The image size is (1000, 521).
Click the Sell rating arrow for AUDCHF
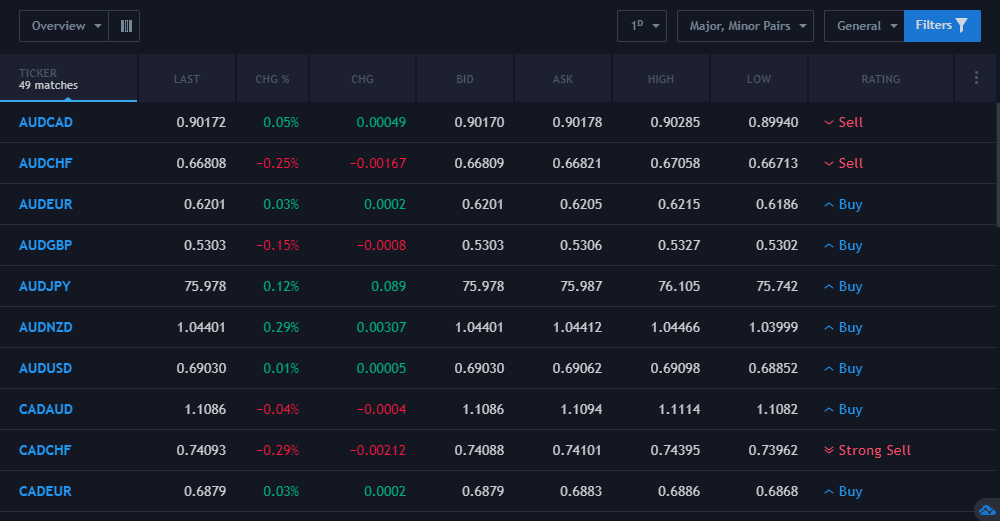pos(828,163)
